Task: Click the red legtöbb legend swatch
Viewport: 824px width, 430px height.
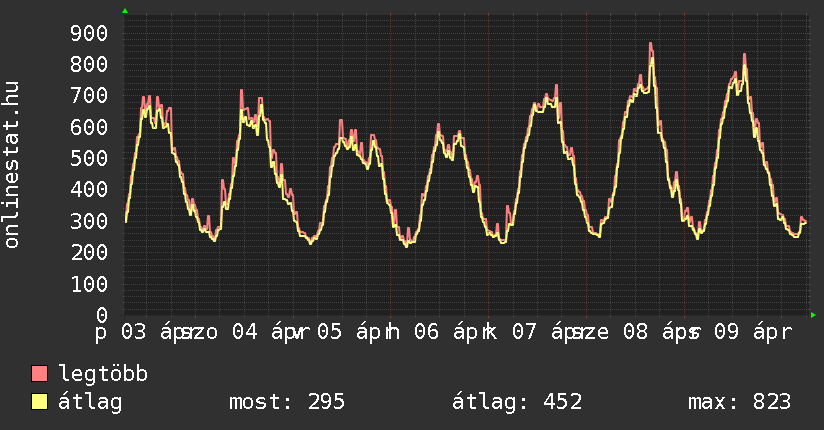Action: 40,374
